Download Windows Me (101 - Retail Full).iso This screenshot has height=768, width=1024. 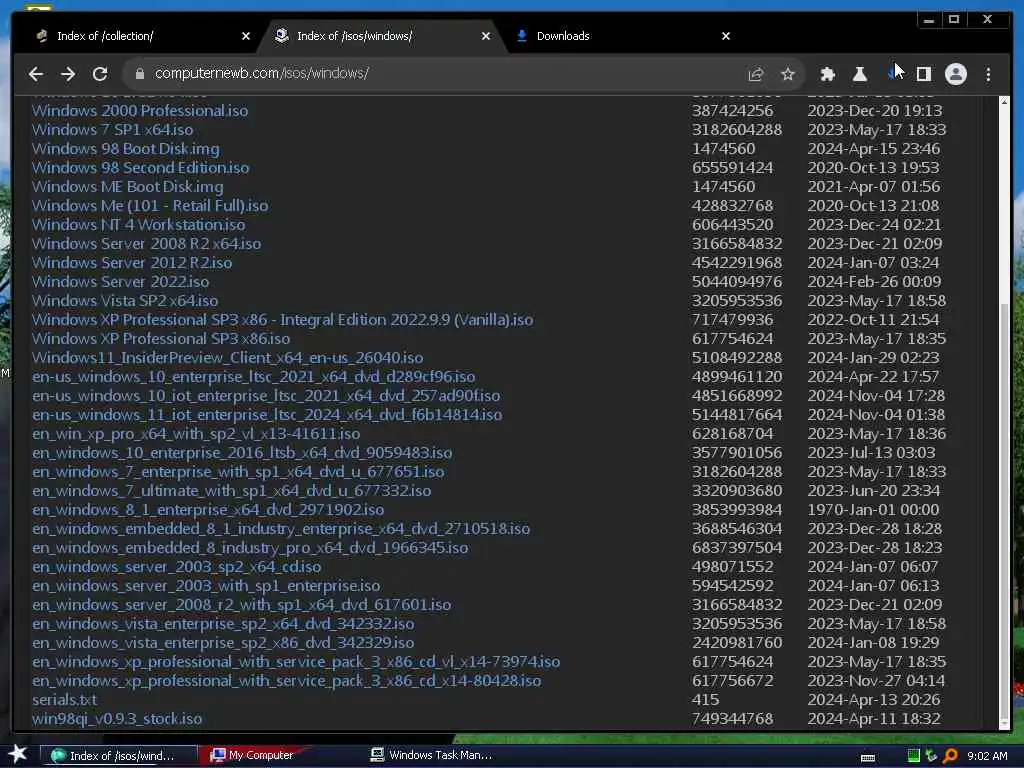pos(150,205)
